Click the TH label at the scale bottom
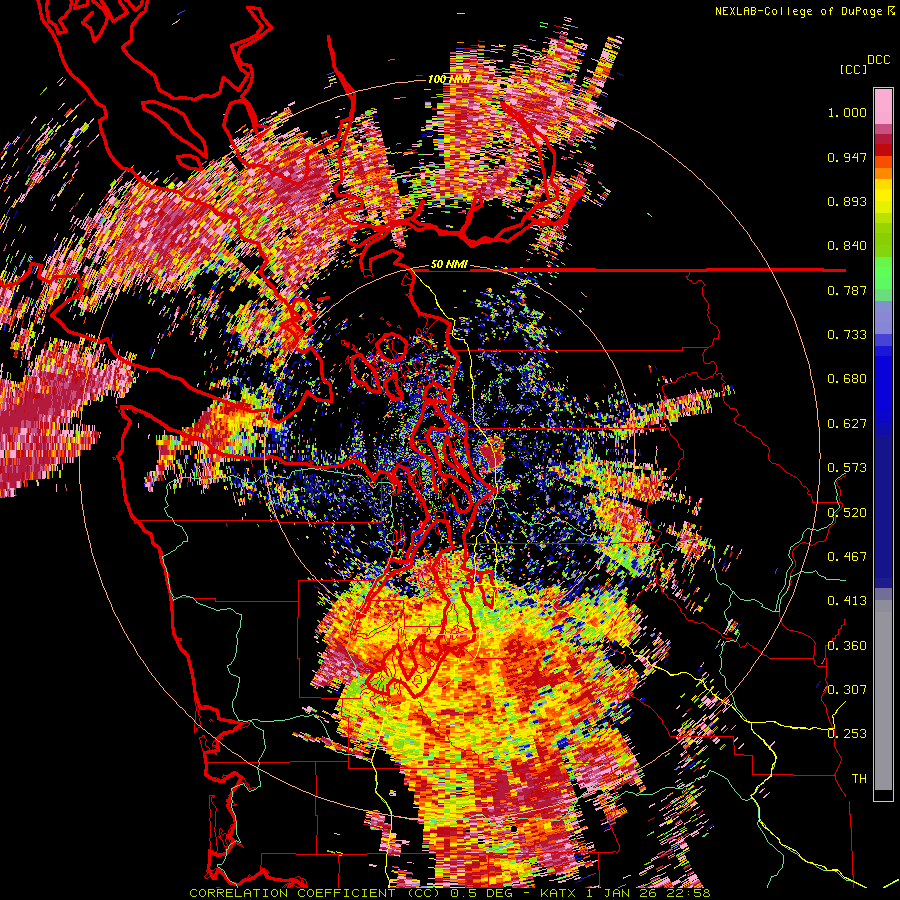Screen dimensions: 900x900 click(x=859, y=779)
